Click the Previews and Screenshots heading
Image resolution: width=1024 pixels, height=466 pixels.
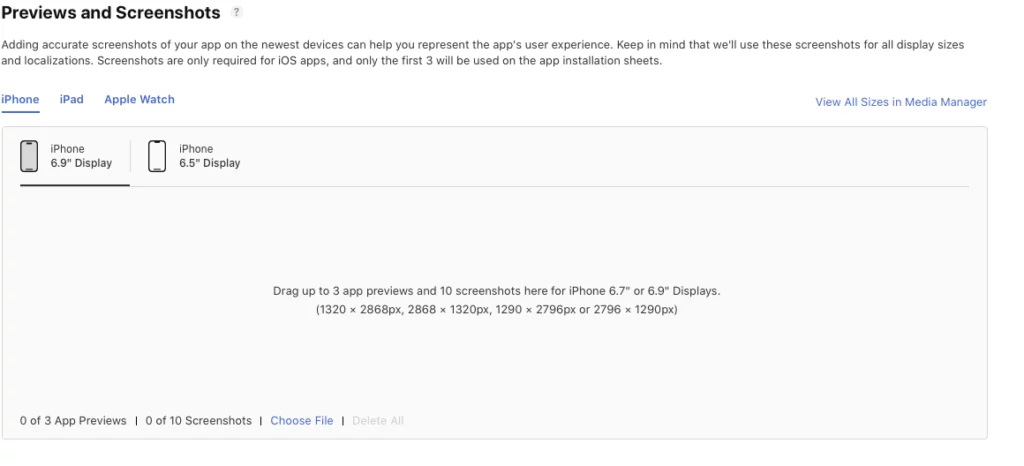(111, 13)
